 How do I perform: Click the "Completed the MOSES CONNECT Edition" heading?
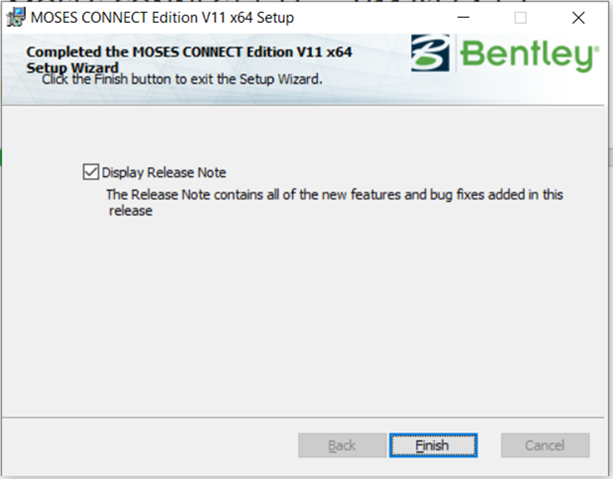189,51
